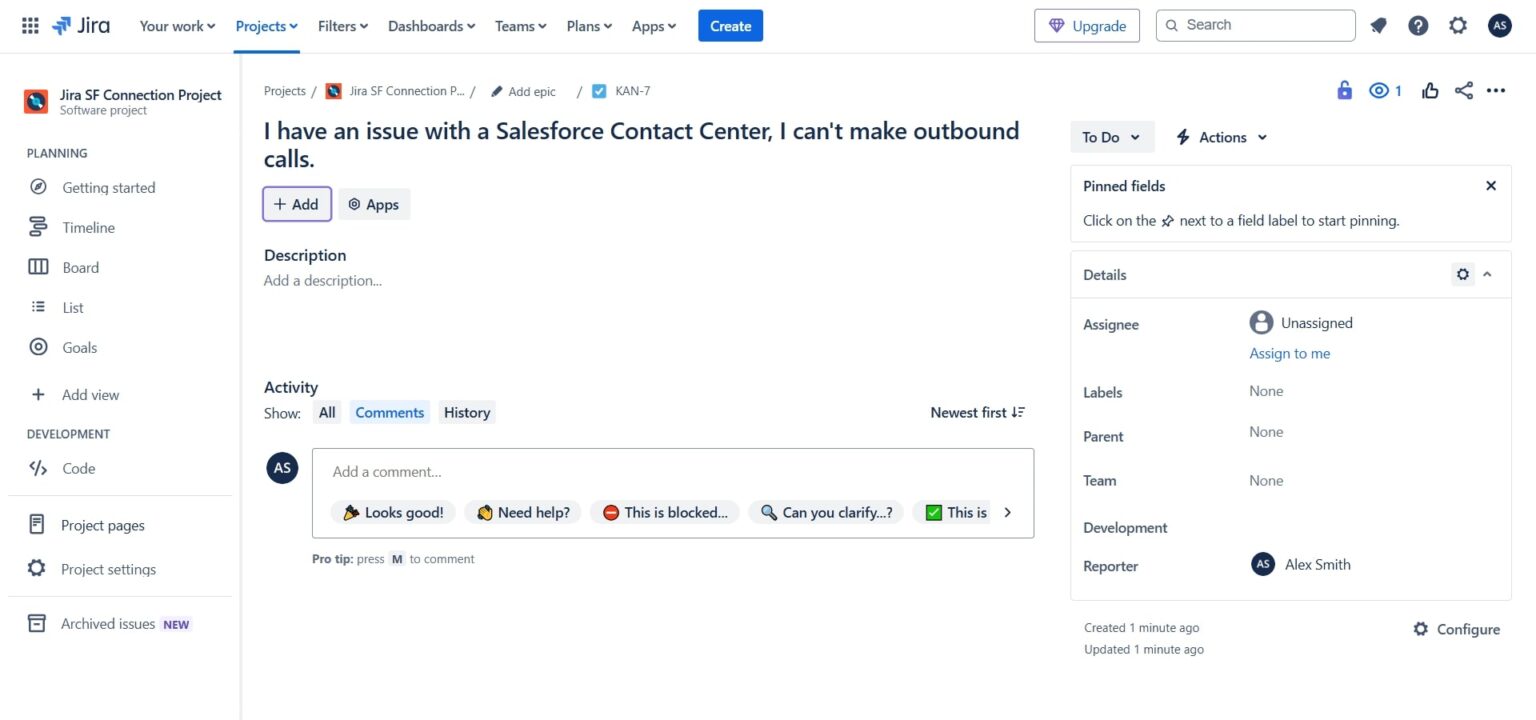
Task: Switch comment ordering from Newest first
Action: pos(977,412)
